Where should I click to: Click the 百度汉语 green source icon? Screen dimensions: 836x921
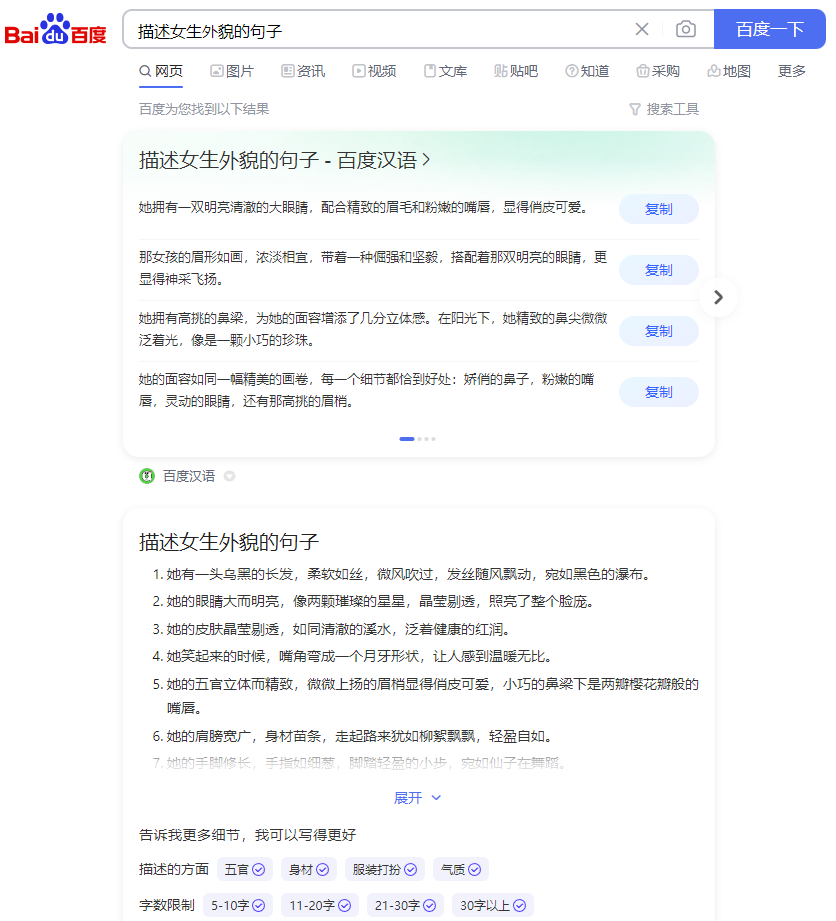(x=147, y=476)
